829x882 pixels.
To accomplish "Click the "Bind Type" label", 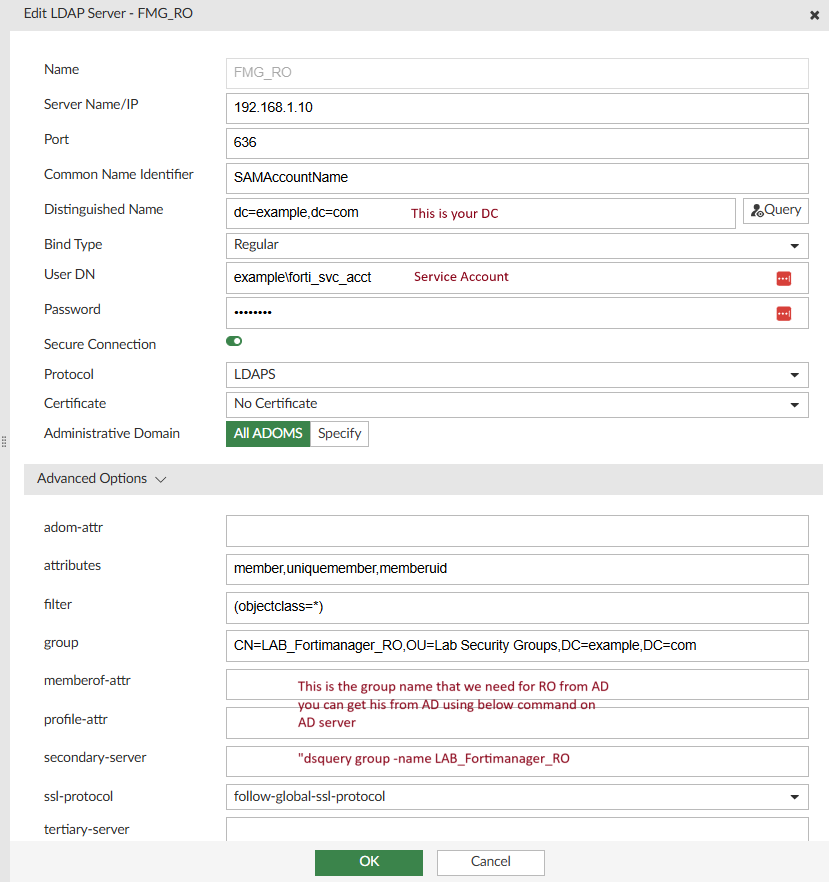I will (73, 244).
